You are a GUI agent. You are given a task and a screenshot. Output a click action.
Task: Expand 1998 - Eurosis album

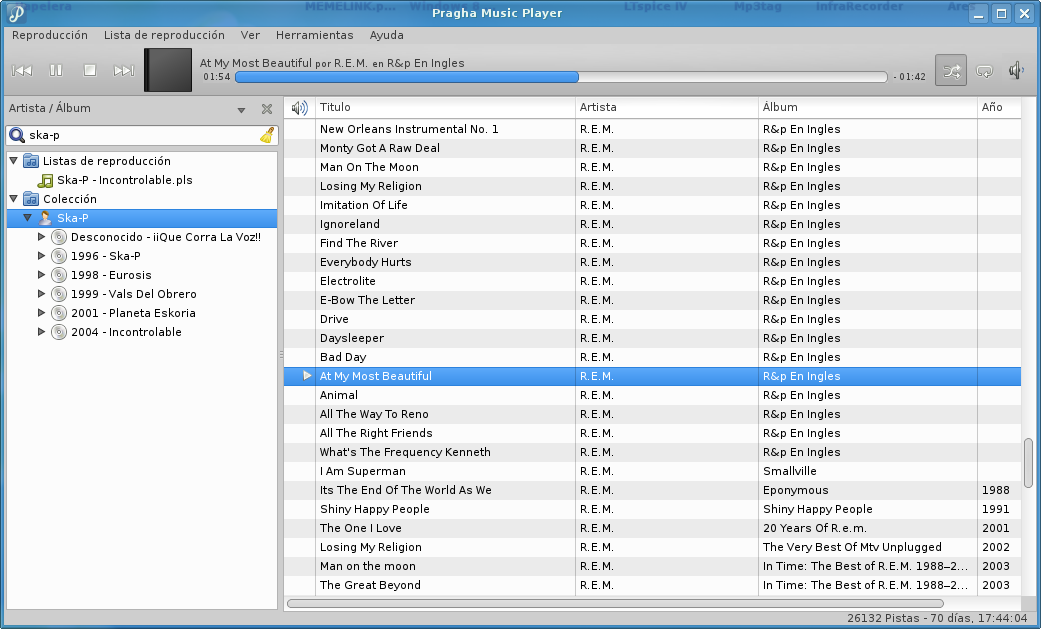[41, 275]
